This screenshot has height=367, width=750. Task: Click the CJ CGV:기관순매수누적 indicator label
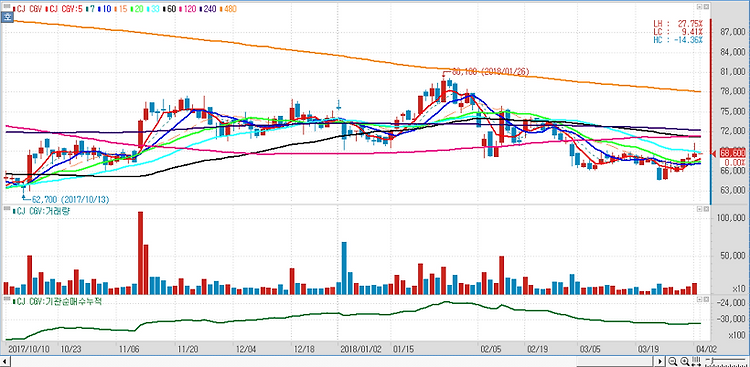point(58,301)
